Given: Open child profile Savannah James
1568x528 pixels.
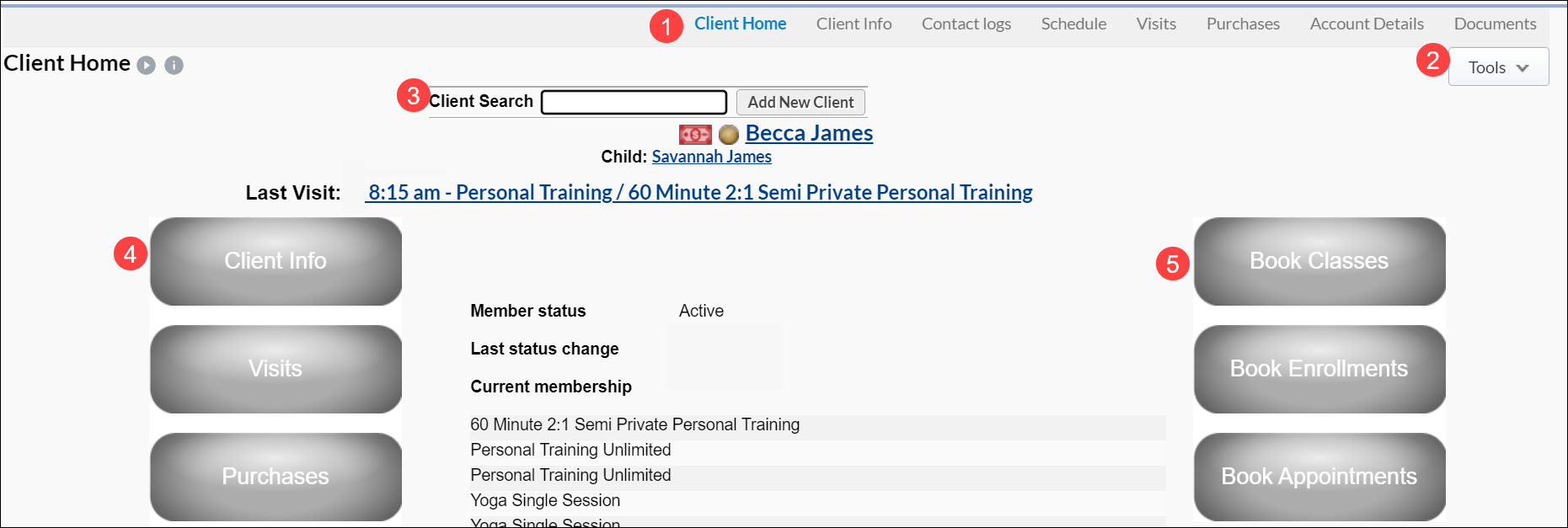Looking at the screenshot, I should (711, 157).
